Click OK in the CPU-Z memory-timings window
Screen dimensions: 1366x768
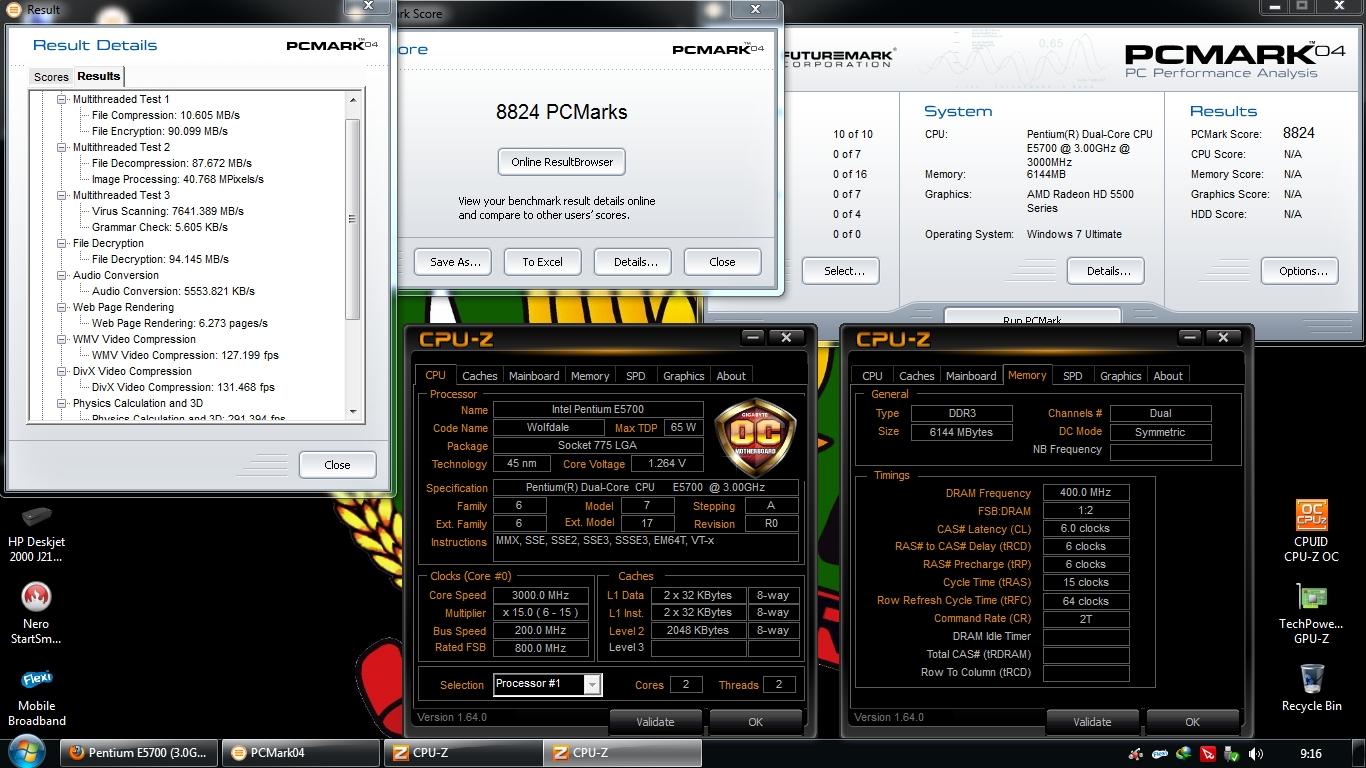[1192, 722]
